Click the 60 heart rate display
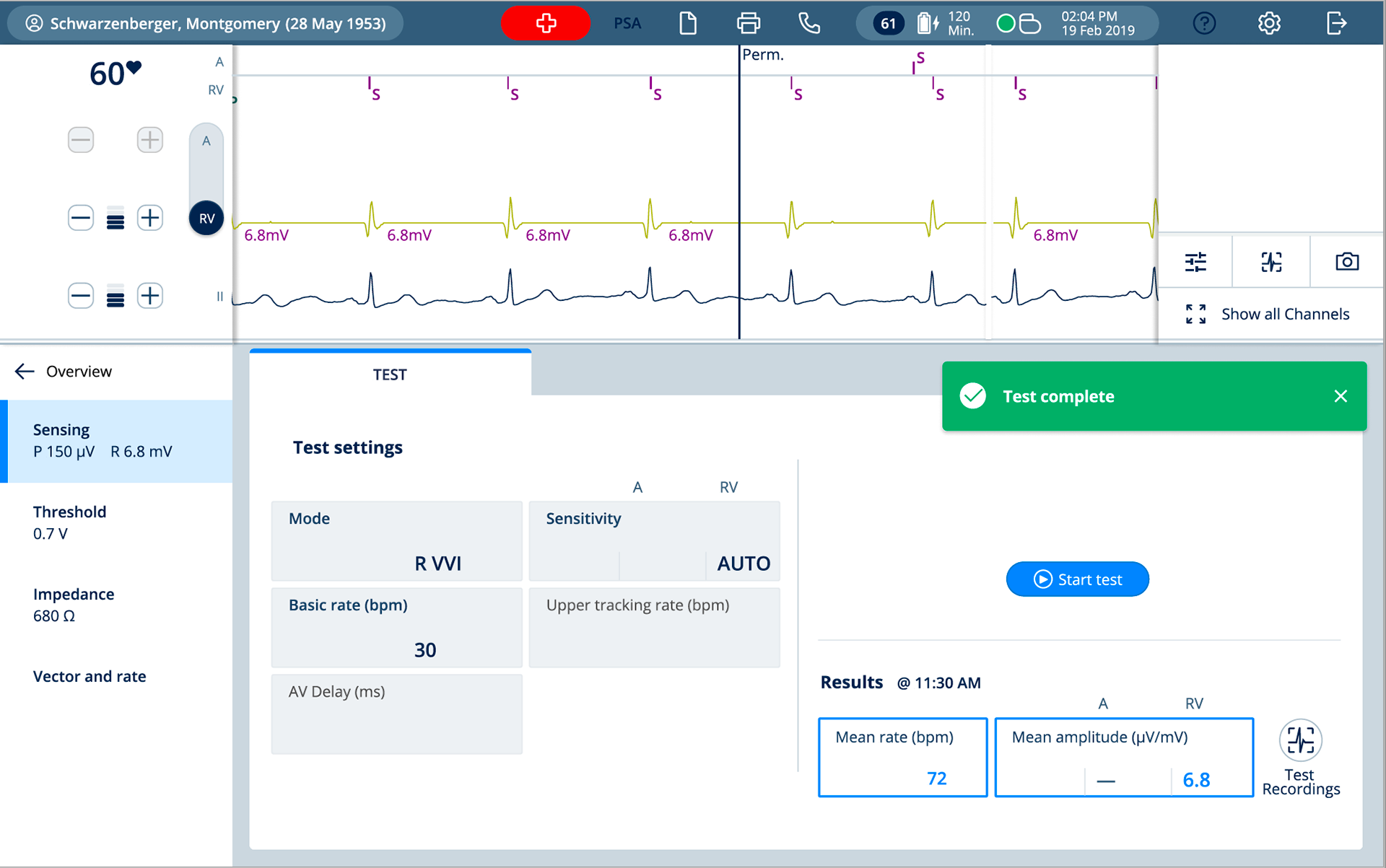 pos(115,74)
